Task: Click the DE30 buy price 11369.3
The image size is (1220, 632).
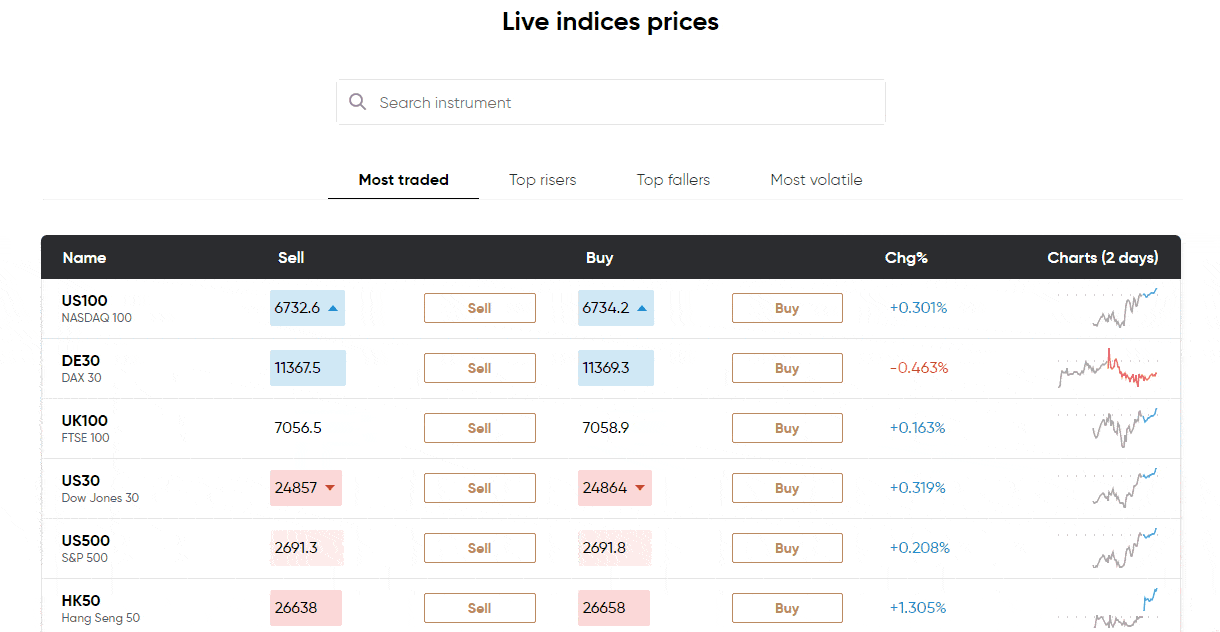Action: point(616,368)
